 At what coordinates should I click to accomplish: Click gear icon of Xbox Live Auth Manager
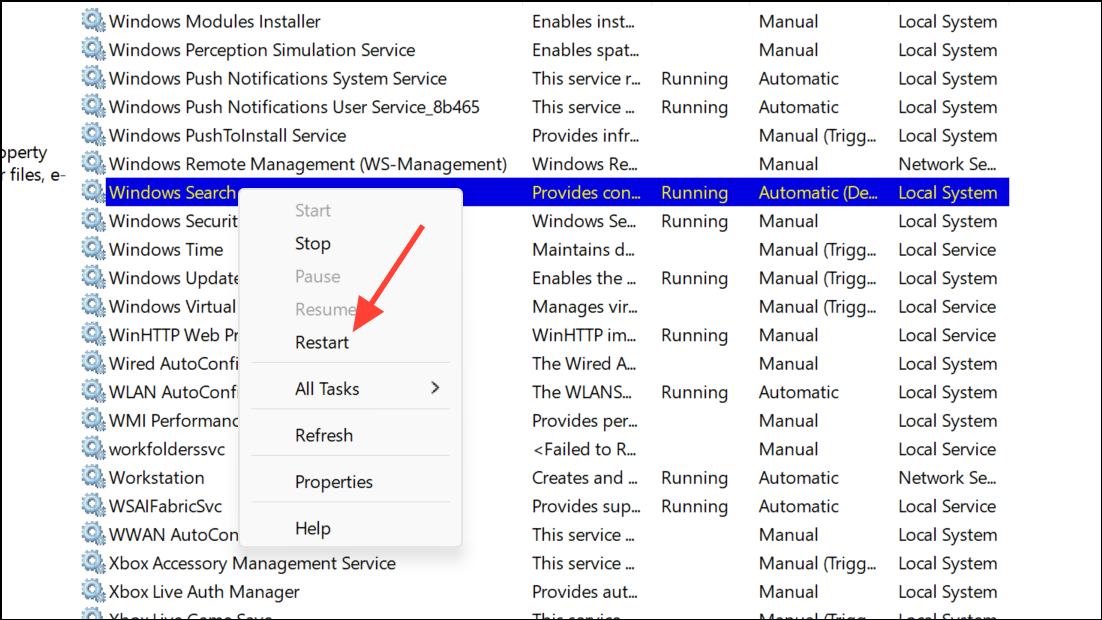tap(93, 590)
